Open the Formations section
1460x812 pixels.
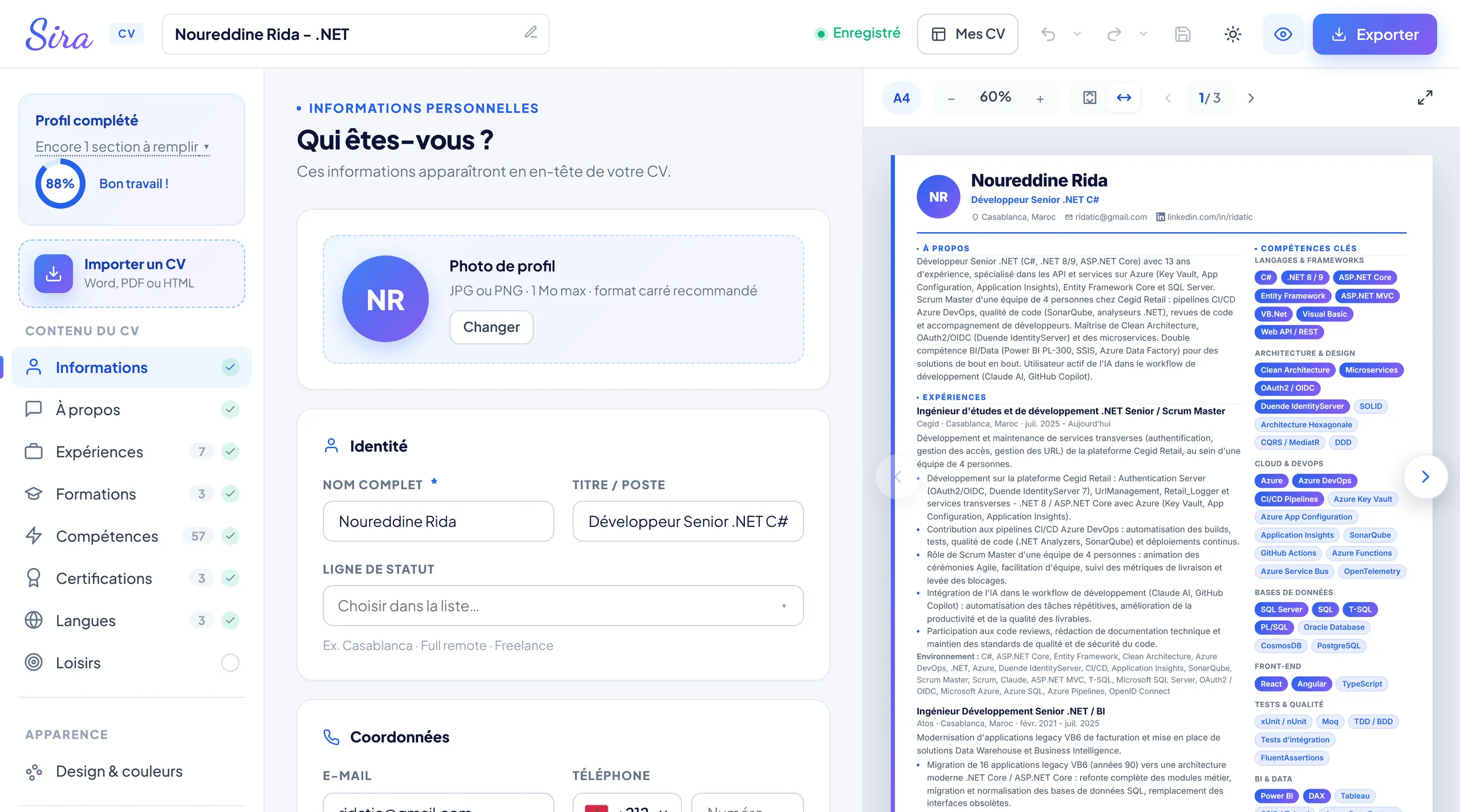pos(132,494)
